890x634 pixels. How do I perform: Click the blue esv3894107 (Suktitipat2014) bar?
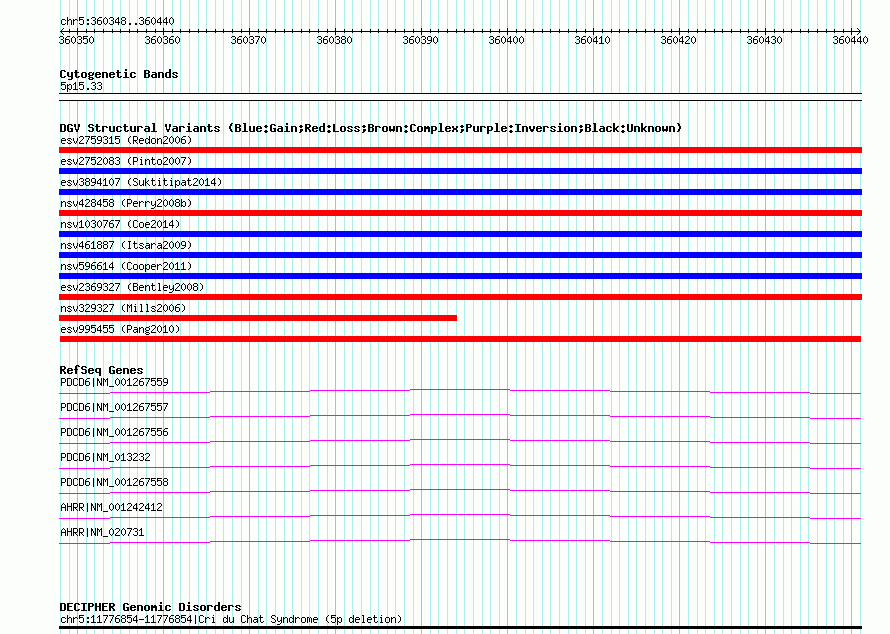coord(460,192)
